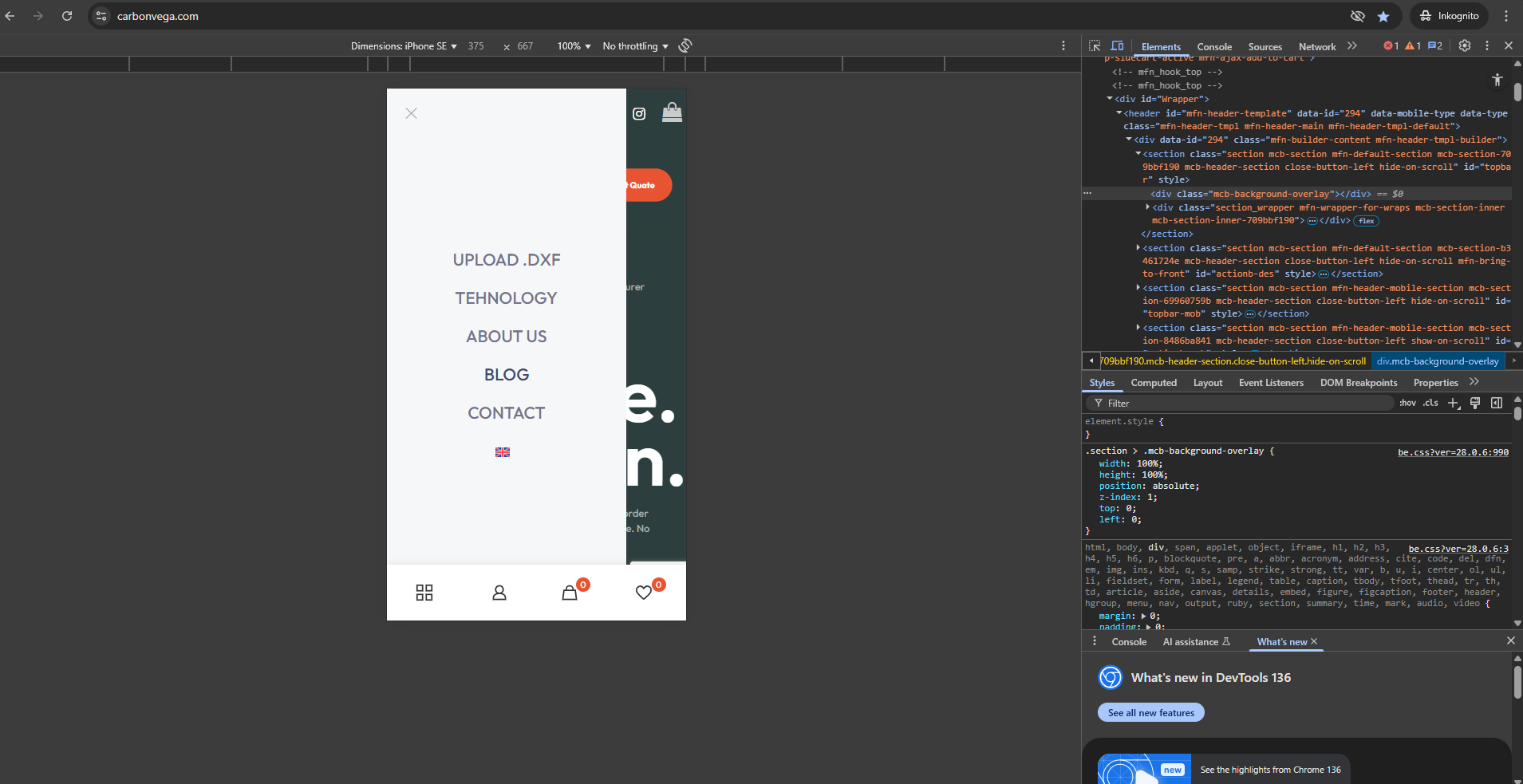Click the UPLOAD .DXF menu link
Screen dimensions: 1523x784
(x=507, y=260)
